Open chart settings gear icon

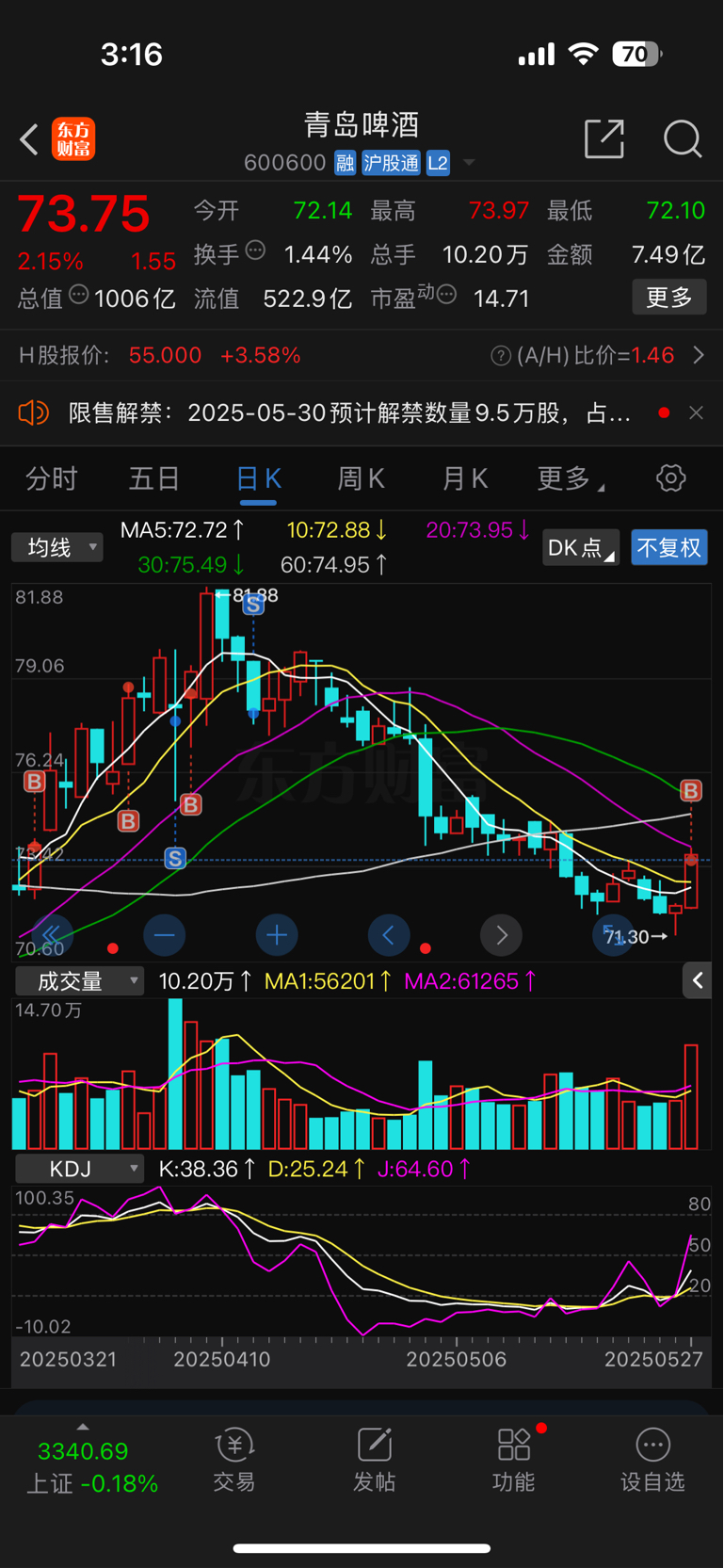[670, 478]
